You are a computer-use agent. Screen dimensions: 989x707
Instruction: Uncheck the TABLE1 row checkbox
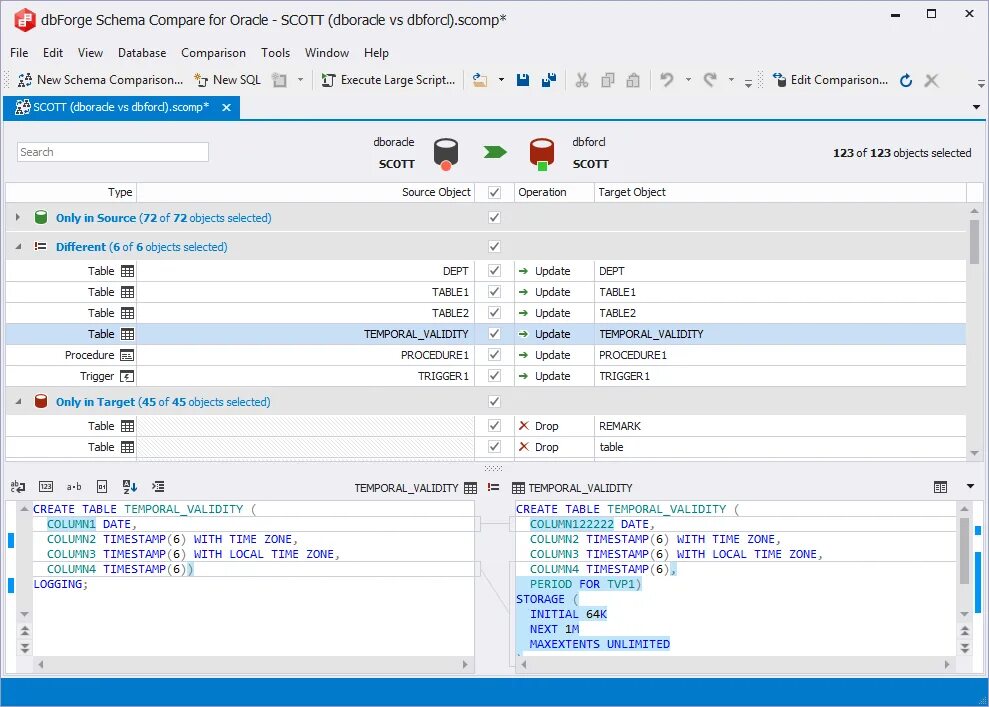click(494, 292)
